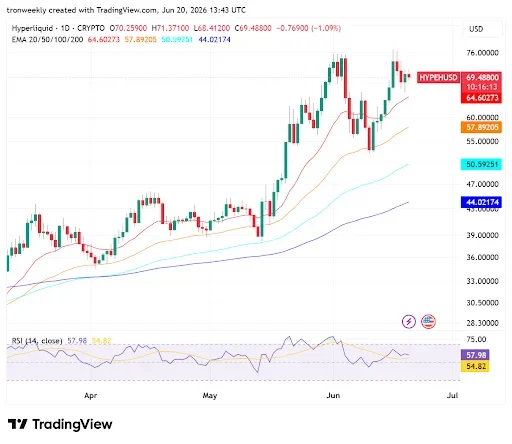The width and height of the screenshot is (512, 444).
Task: Click the Hyperliquid · 1D · CRYPTO title
Action: point(58,28)
